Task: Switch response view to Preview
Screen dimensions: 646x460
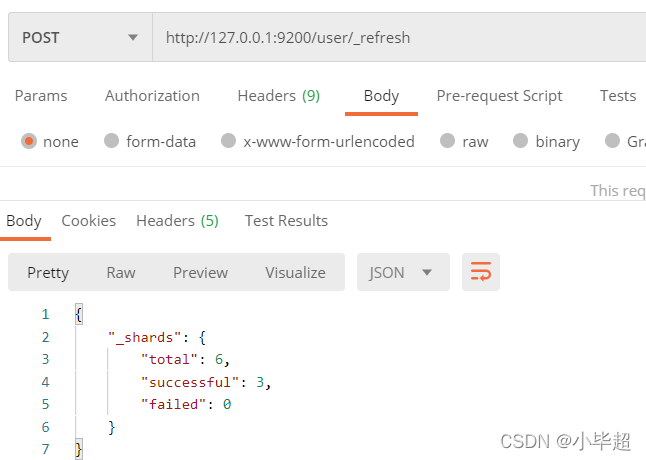Action: click(x=200, y=273)
